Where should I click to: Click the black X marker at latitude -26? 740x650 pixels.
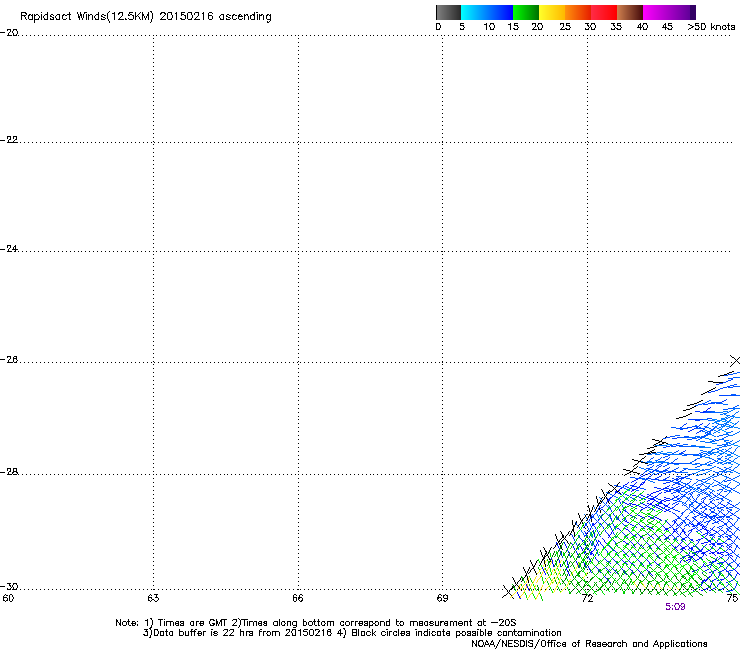tap(735, 361)
